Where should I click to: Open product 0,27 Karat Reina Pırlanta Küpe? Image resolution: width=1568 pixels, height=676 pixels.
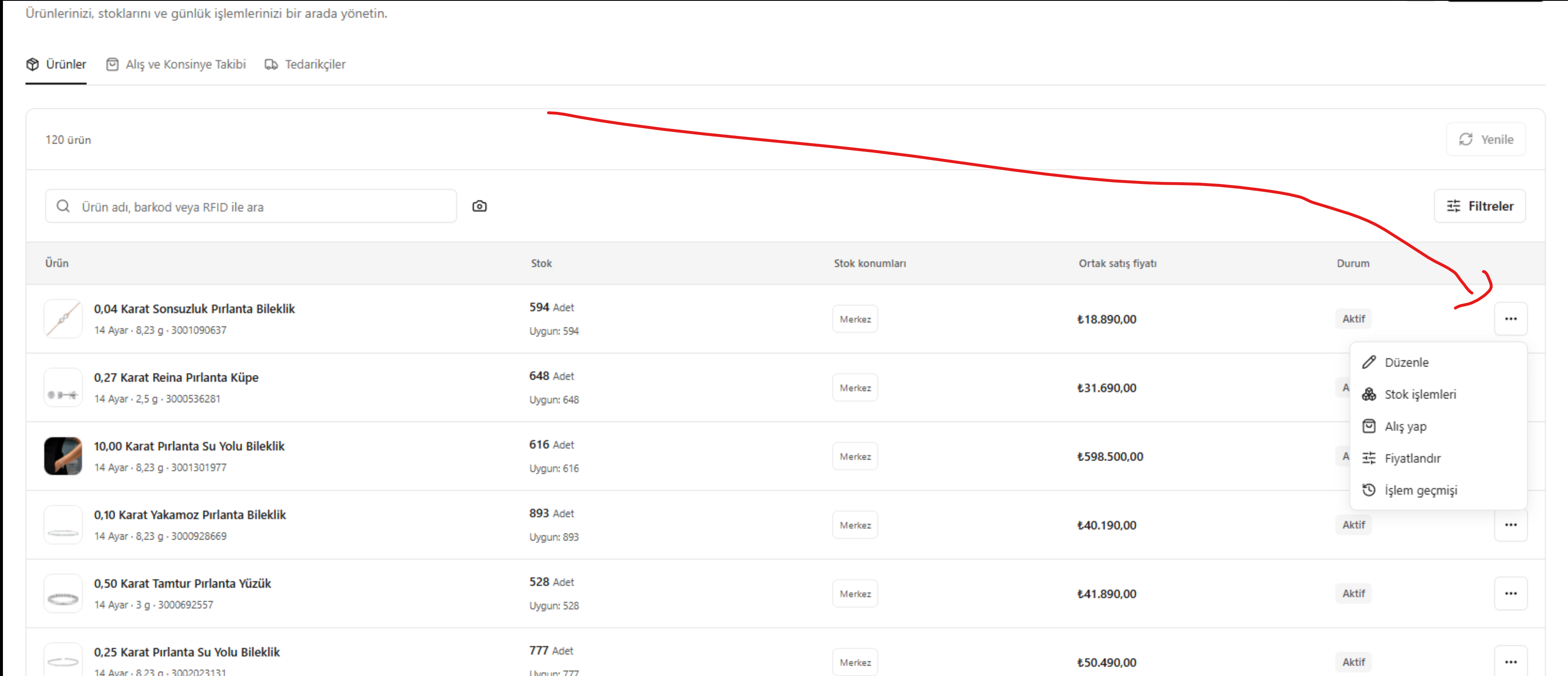click(x=176, y=377)
